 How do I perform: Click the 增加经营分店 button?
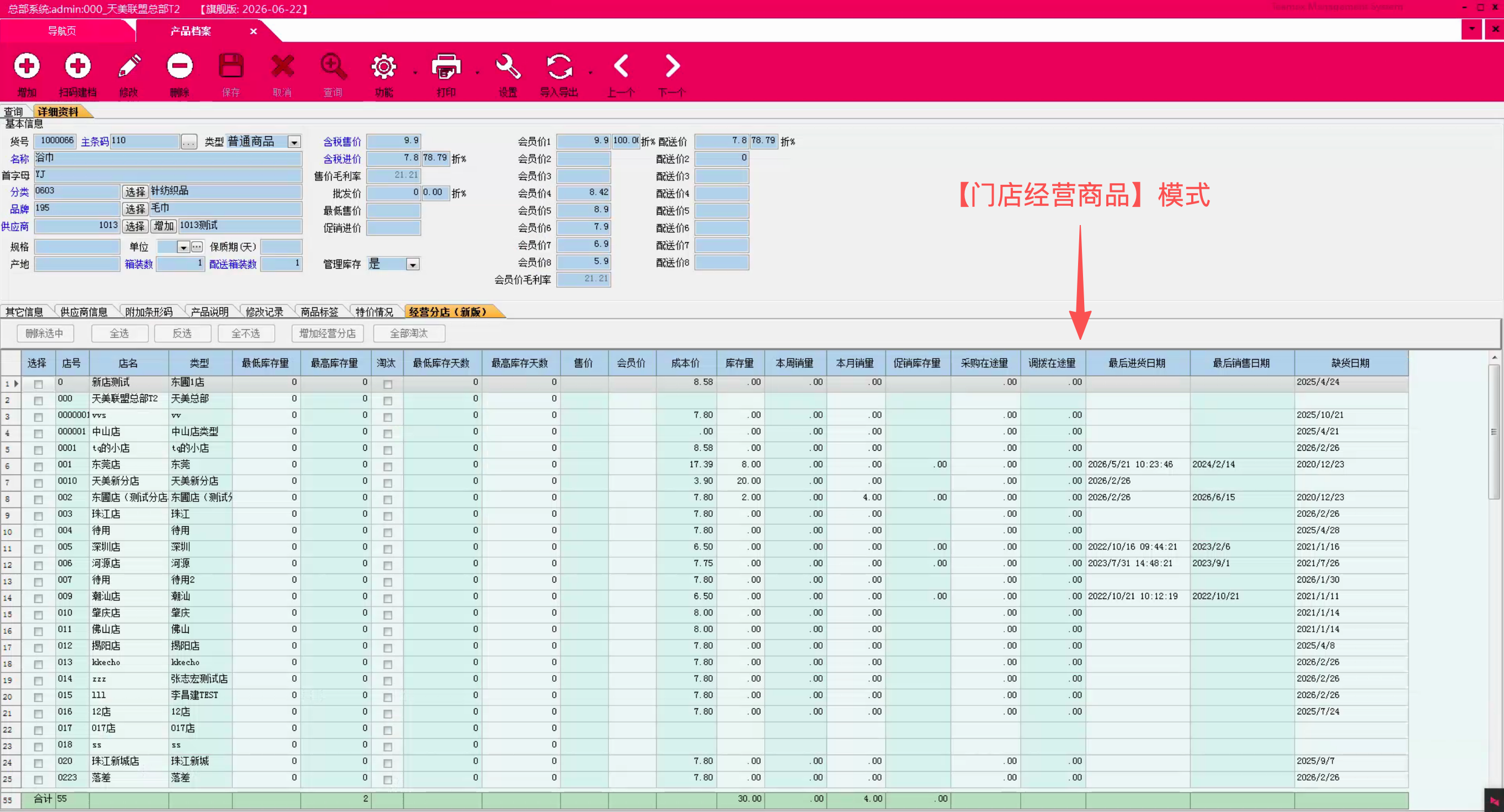[x=328, y=333]
